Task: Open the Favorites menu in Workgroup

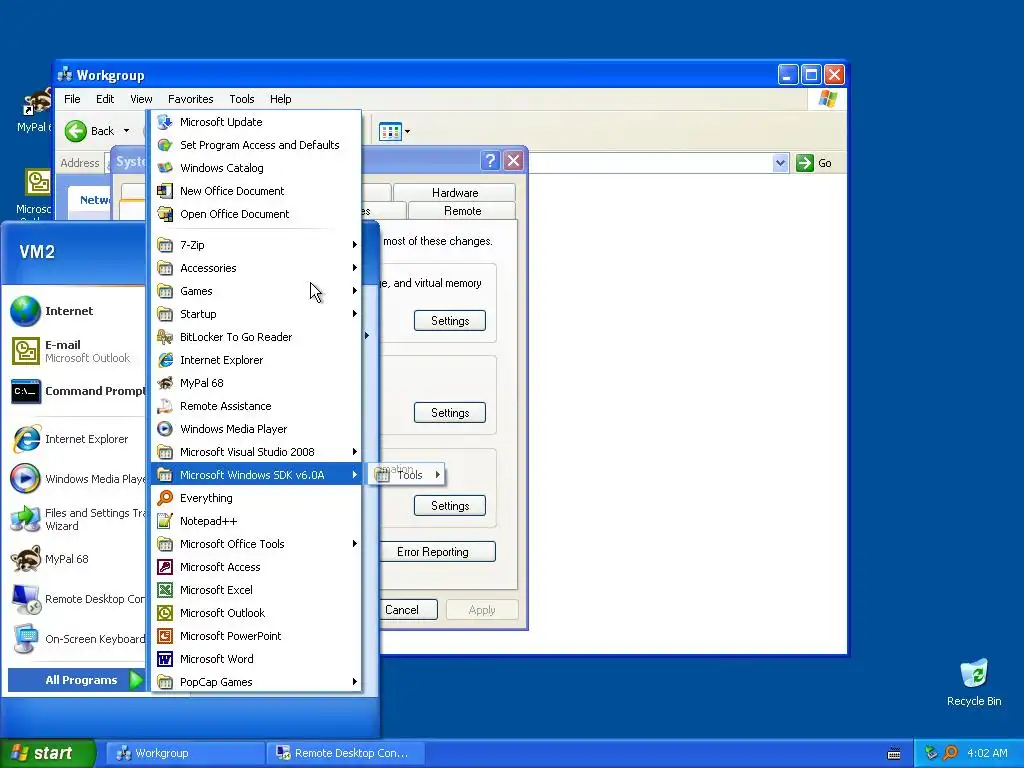Action: click(x=191, y=99)
